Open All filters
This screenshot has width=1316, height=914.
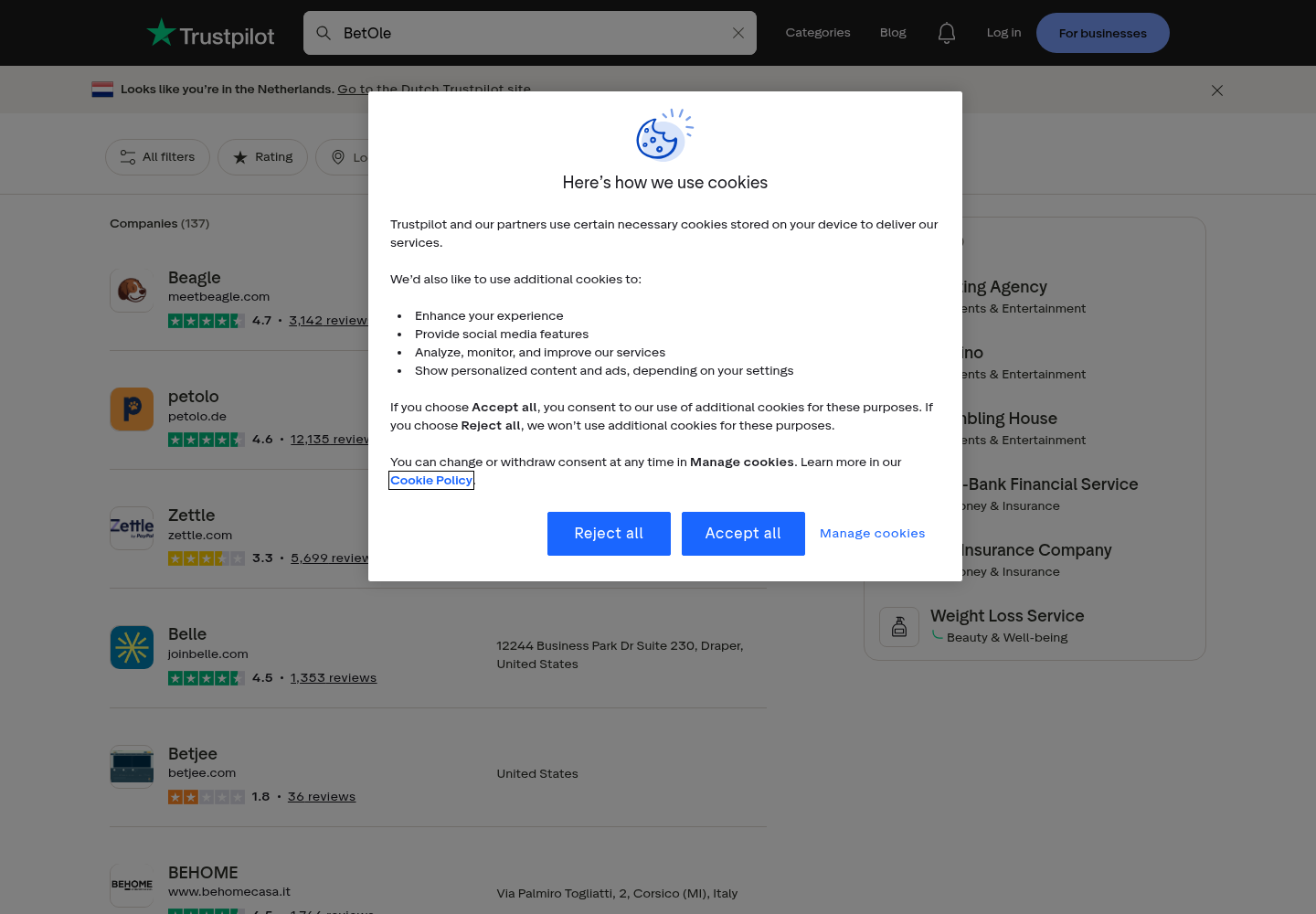click(x=157, y=157)
